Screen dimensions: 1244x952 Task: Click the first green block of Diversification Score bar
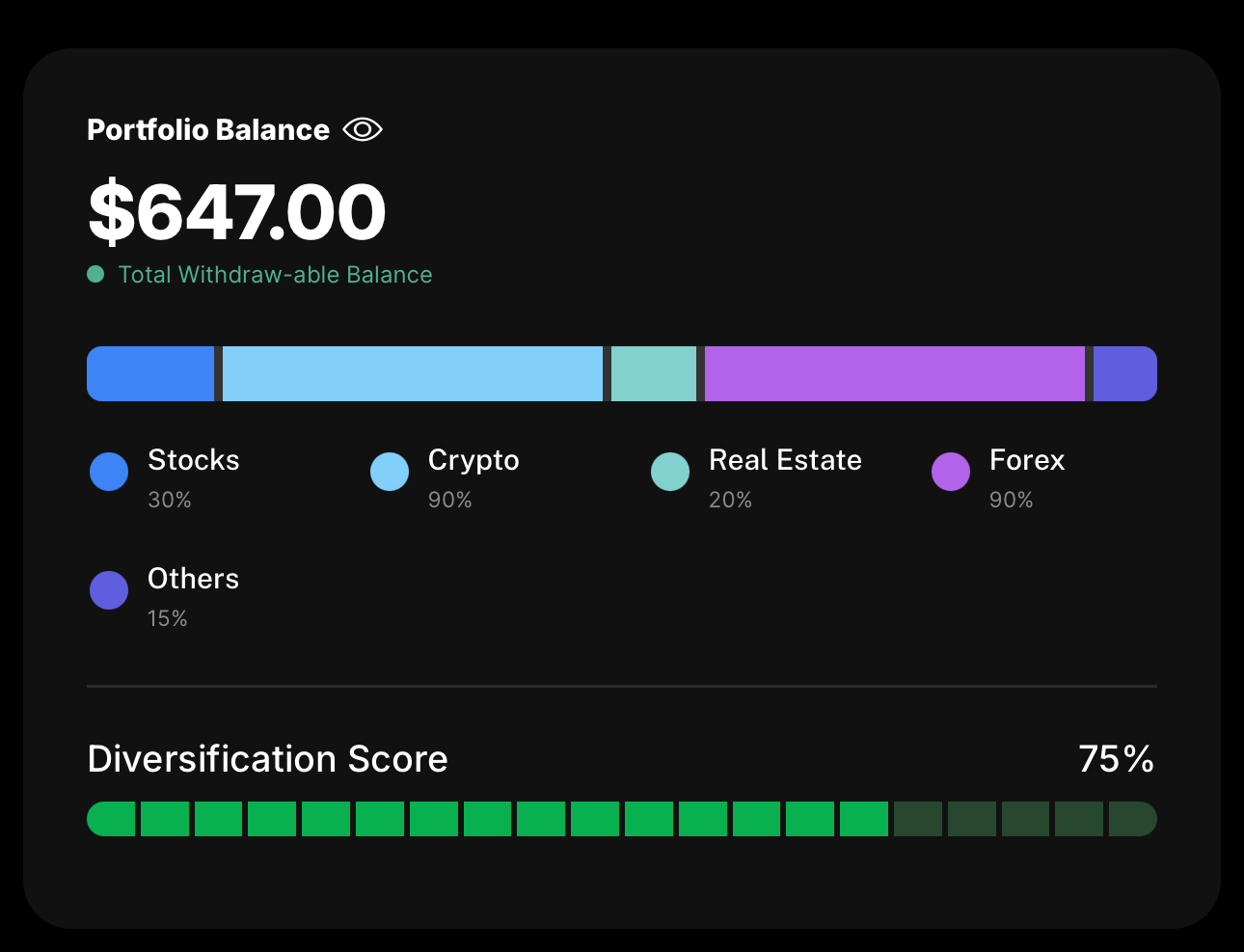[111, 819]
